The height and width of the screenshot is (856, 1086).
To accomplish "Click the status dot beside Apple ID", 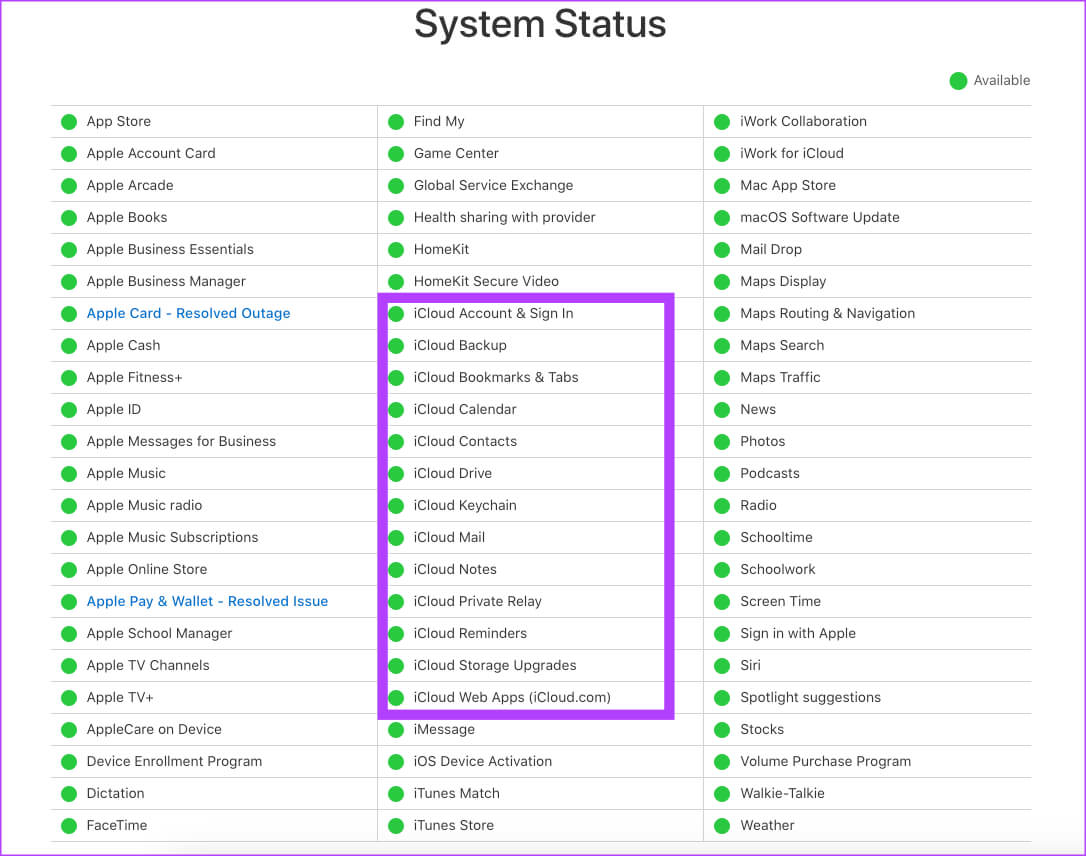I will click(x=69, y=410).
